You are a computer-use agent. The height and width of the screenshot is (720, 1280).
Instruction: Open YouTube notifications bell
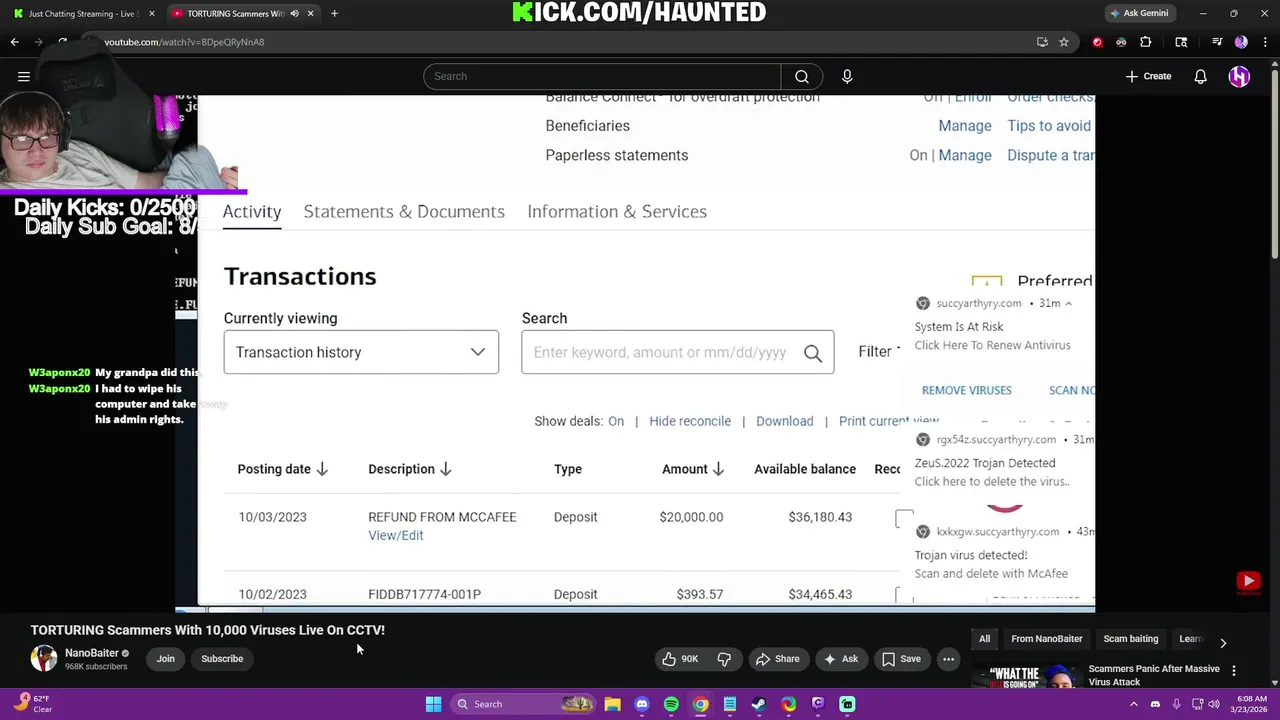[x=1200, y=76]
